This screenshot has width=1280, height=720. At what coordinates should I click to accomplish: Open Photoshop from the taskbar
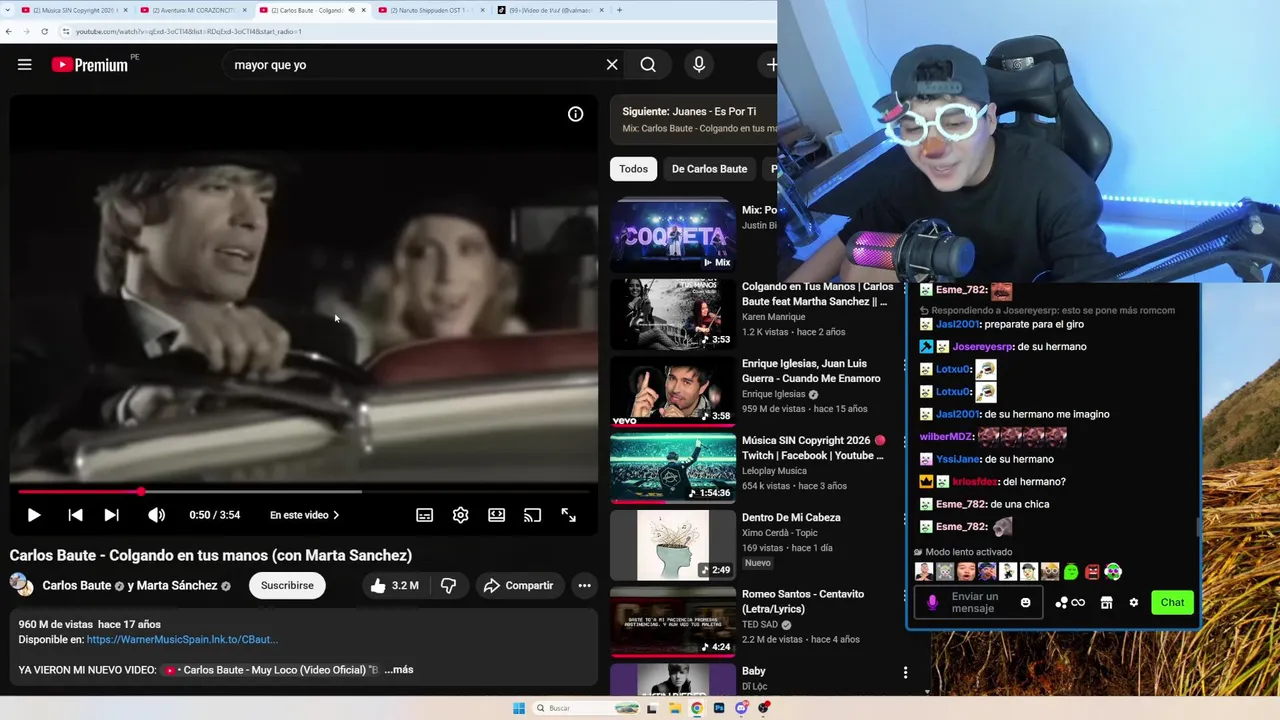pyautogui.click(x=719, y=708)
